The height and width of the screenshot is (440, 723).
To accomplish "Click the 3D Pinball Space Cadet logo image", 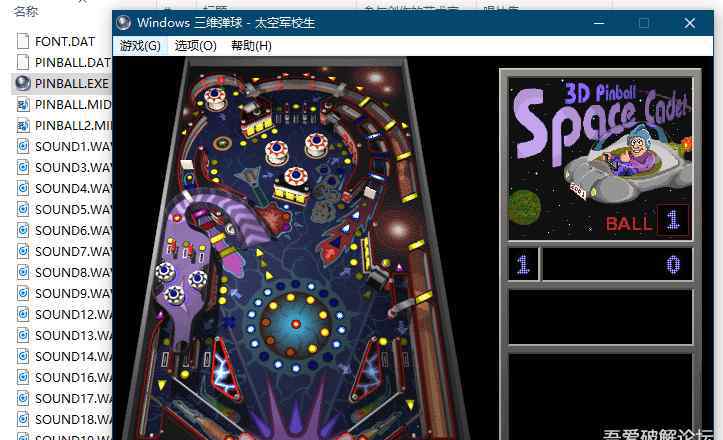I will 600,159.
